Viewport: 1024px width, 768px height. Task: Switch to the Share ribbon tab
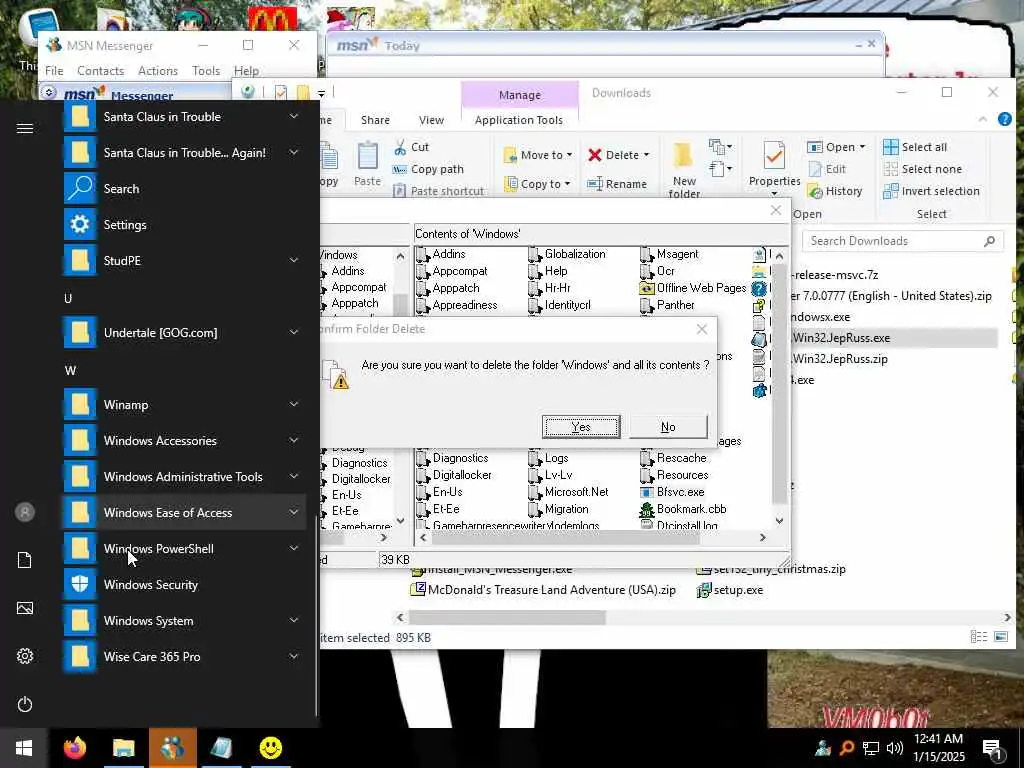tap(375, 120)
